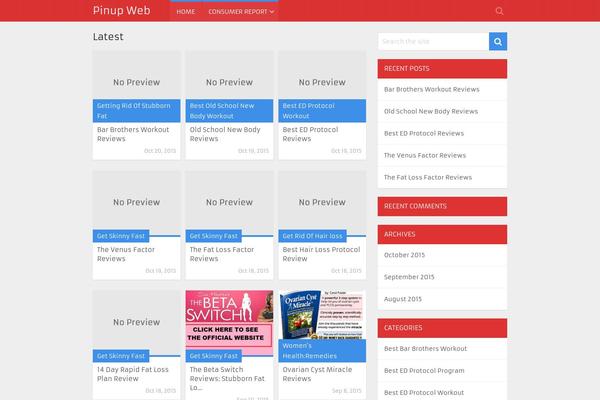This screenshot has height=400, width=600.
Task: Click the blue sidebar search button
Action: (x=498, y=41)
